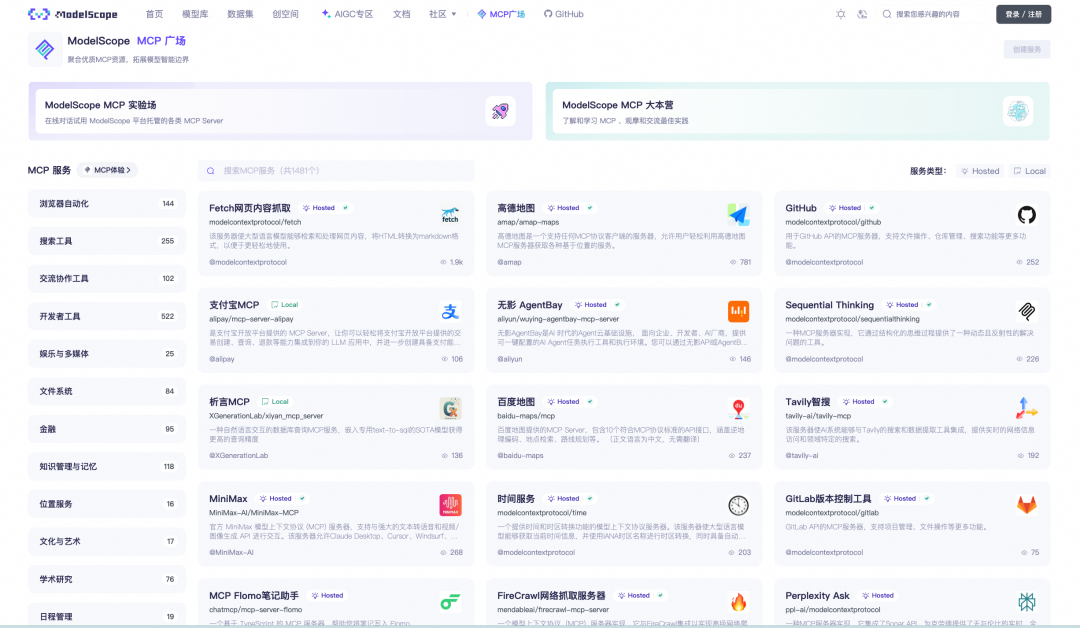Open the ModelScope MCP 大本营 banner
Screen dimensions: 1080x628
[x=798, y=112]
